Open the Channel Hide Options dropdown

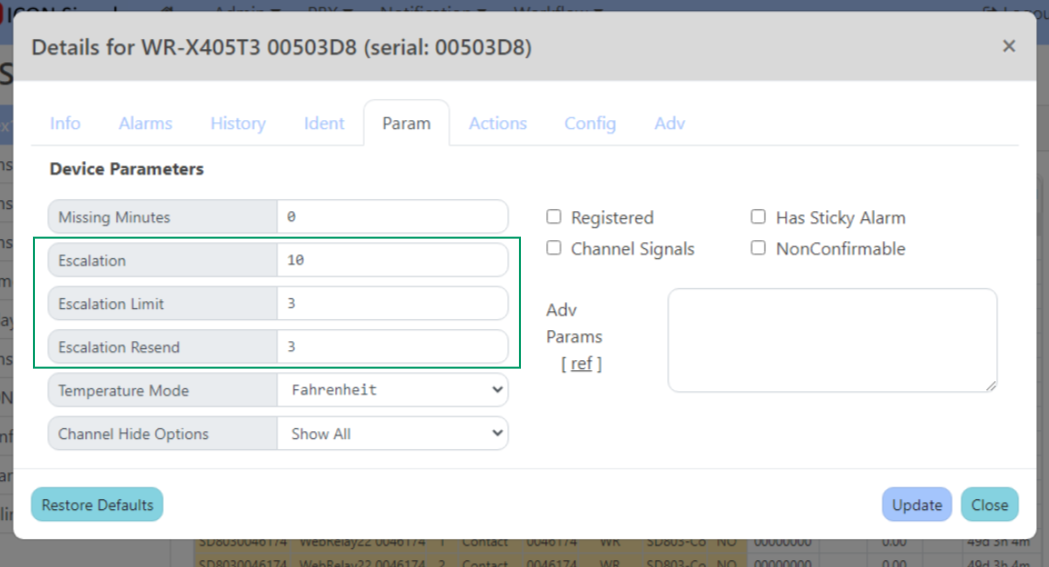(392, 434)
